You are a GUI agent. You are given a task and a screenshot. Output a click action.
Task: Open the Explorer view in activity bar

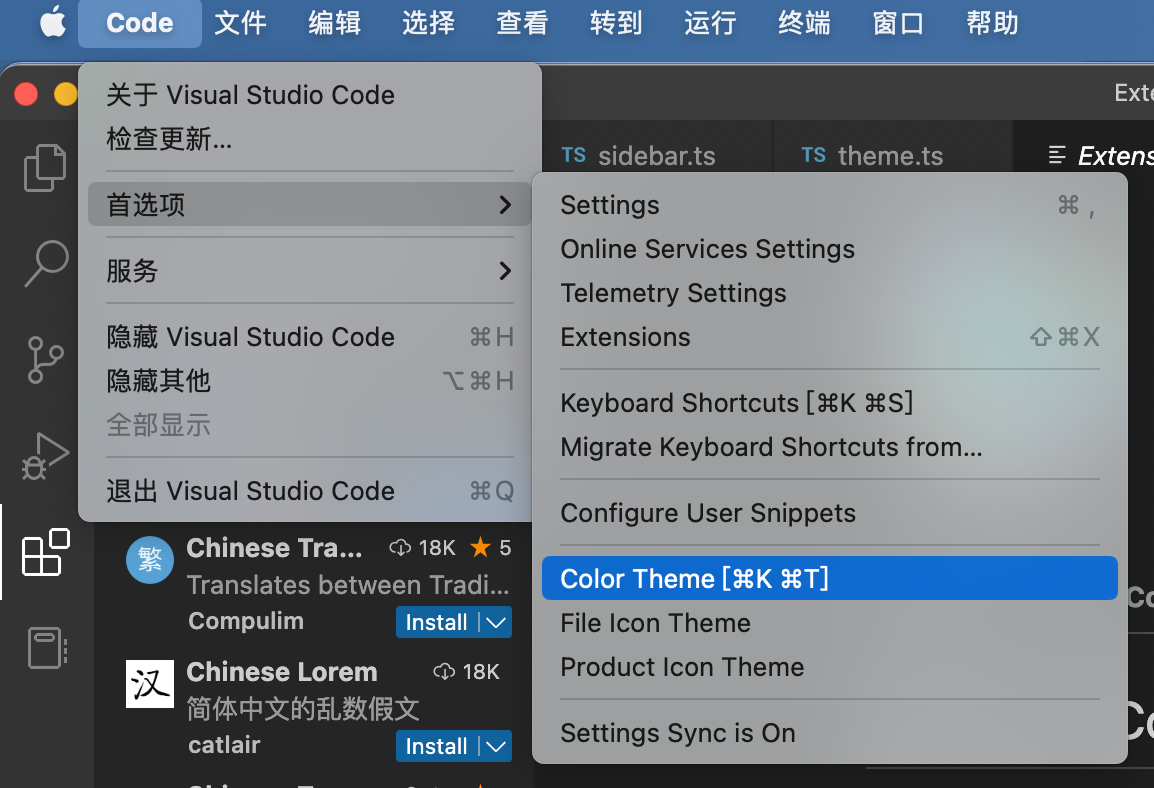pos(46,168)
